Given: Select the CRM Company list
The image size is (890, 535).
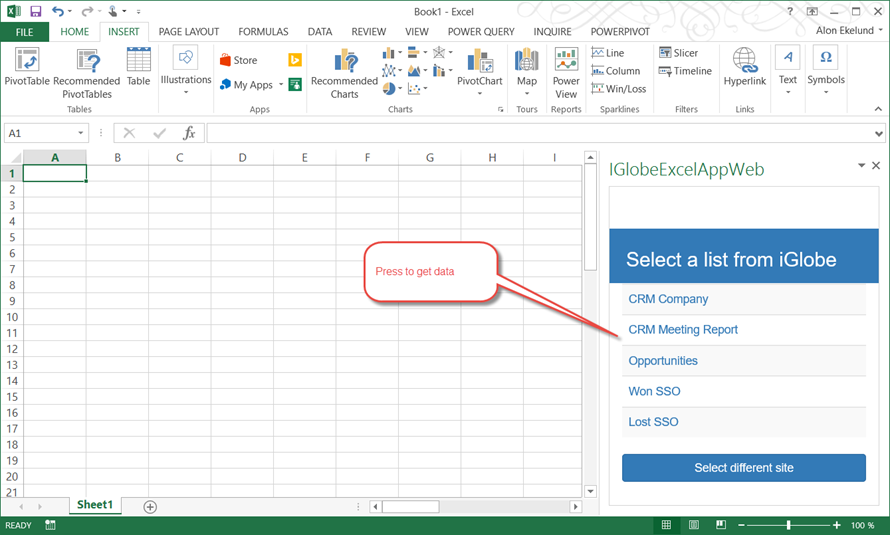Looking at the screenshot, I should click(x=744, y=299).
